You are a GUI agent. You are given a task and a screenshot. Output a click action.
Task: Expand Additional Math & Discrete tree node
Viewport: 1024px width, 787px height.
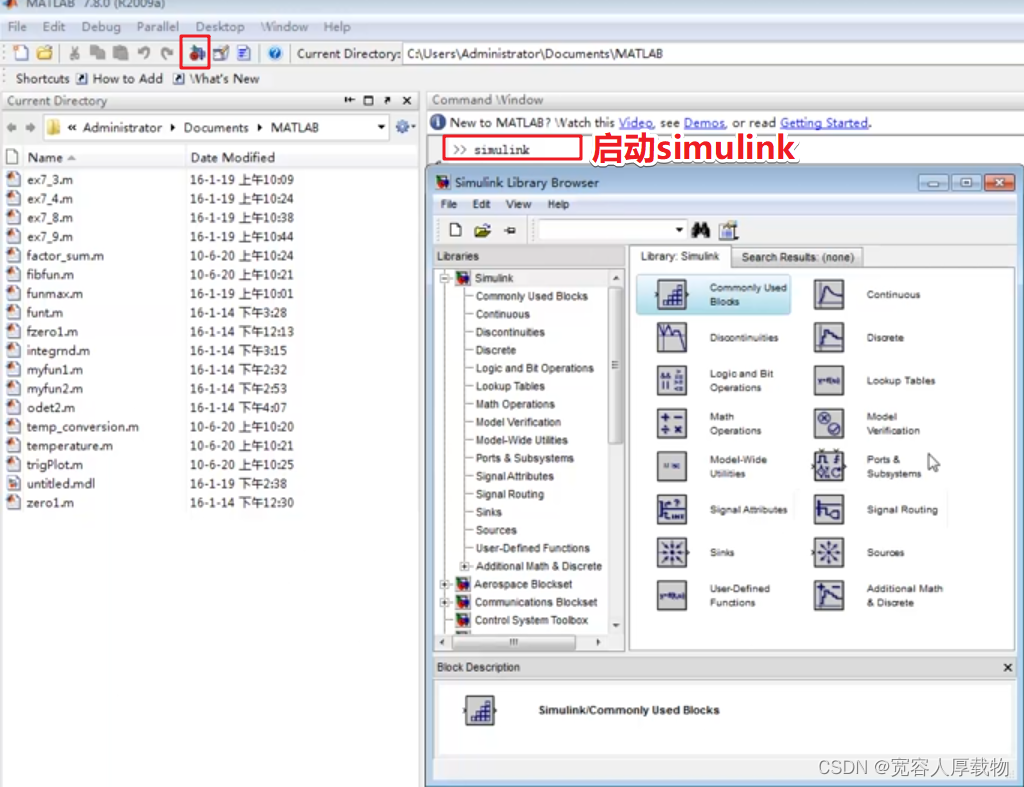pos(464,566)
